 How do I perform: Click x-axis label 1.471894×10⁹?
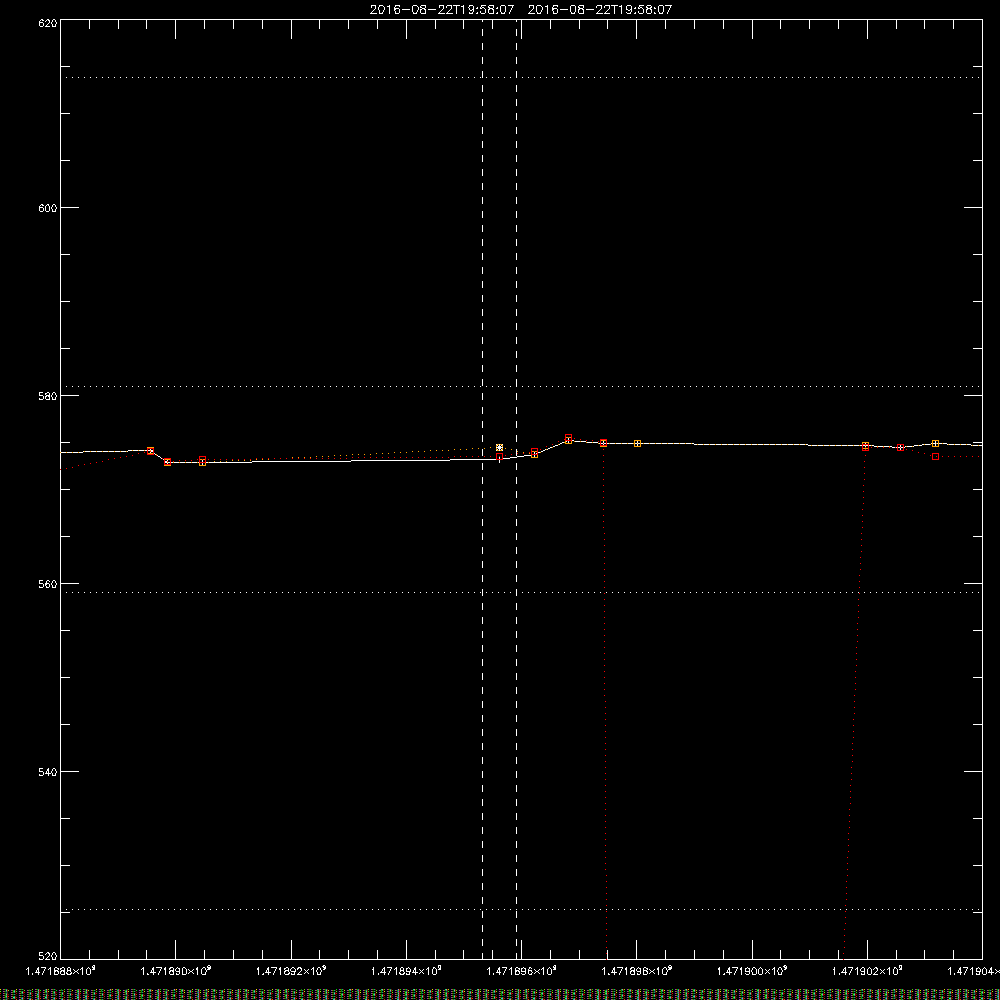[406, 971]
